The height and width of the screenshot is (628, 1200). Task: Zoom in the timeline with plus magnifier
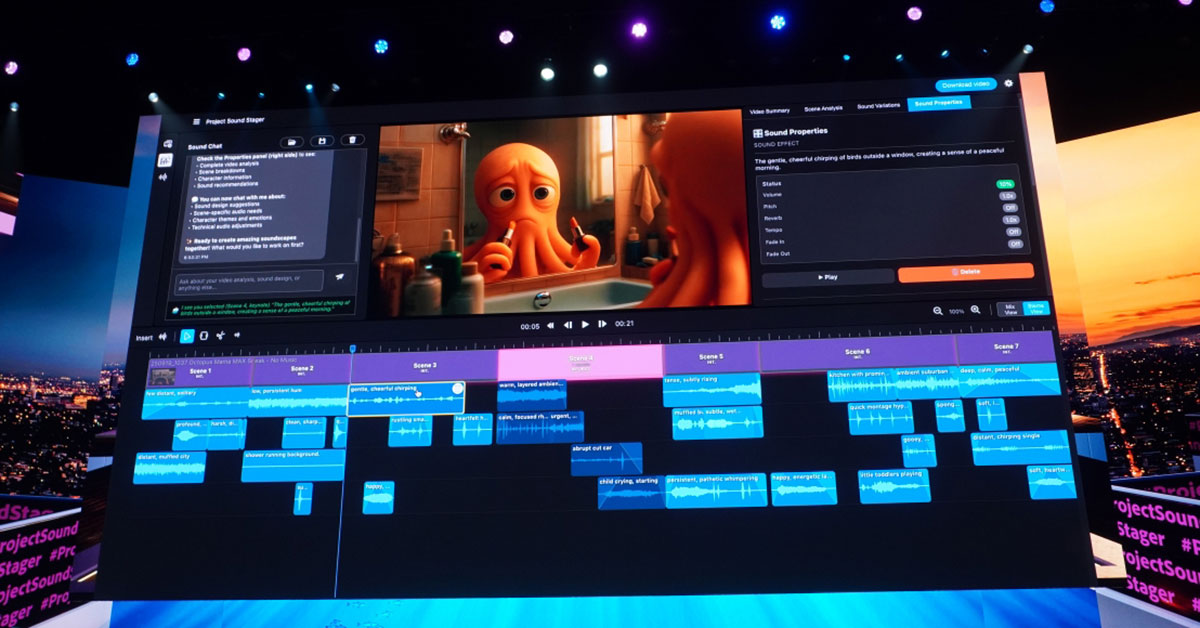tap(975, 310)
